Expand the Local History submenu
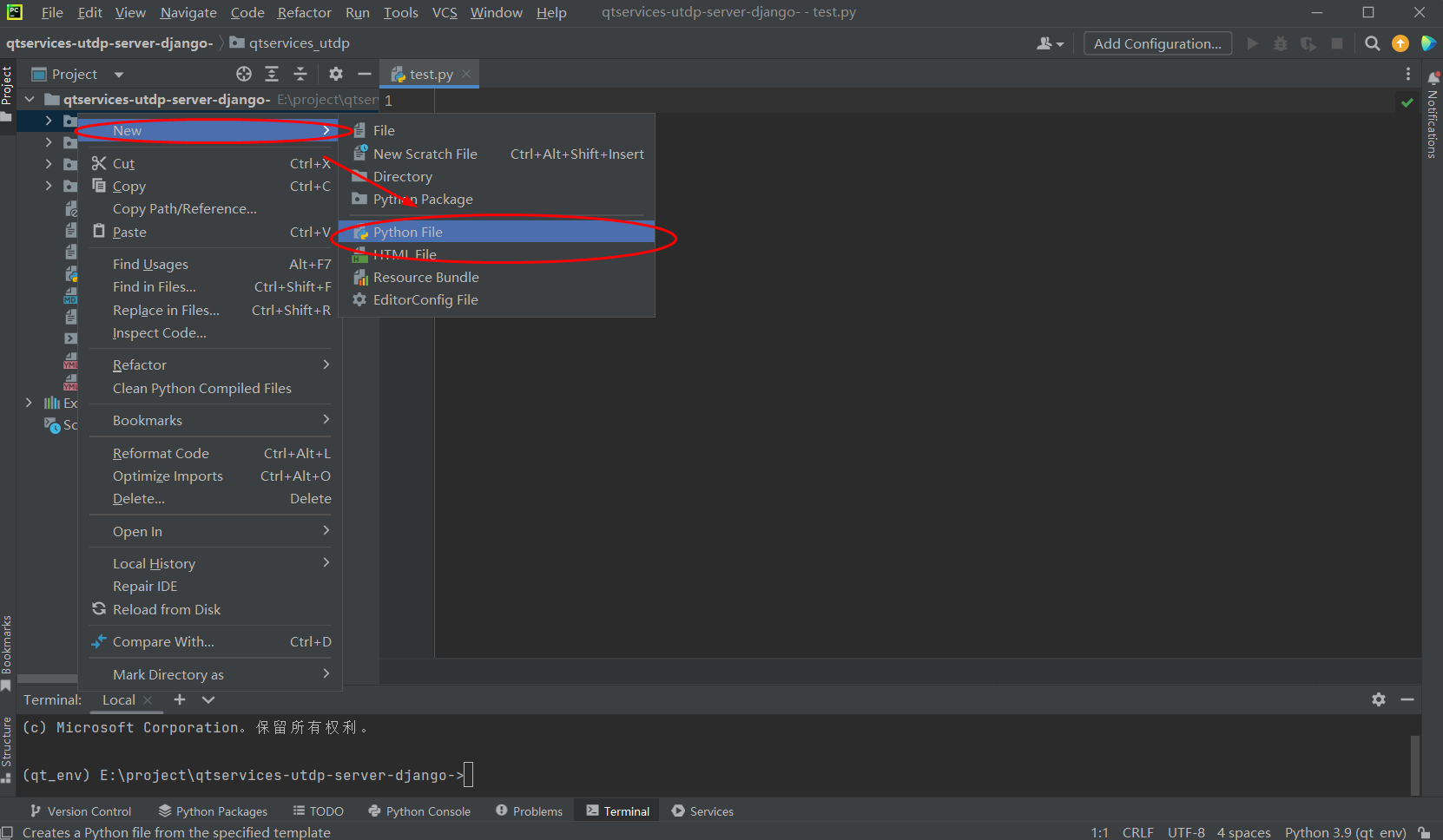Image resolution: width=1443 pixels, height=840 pixels. click(211, 563)
